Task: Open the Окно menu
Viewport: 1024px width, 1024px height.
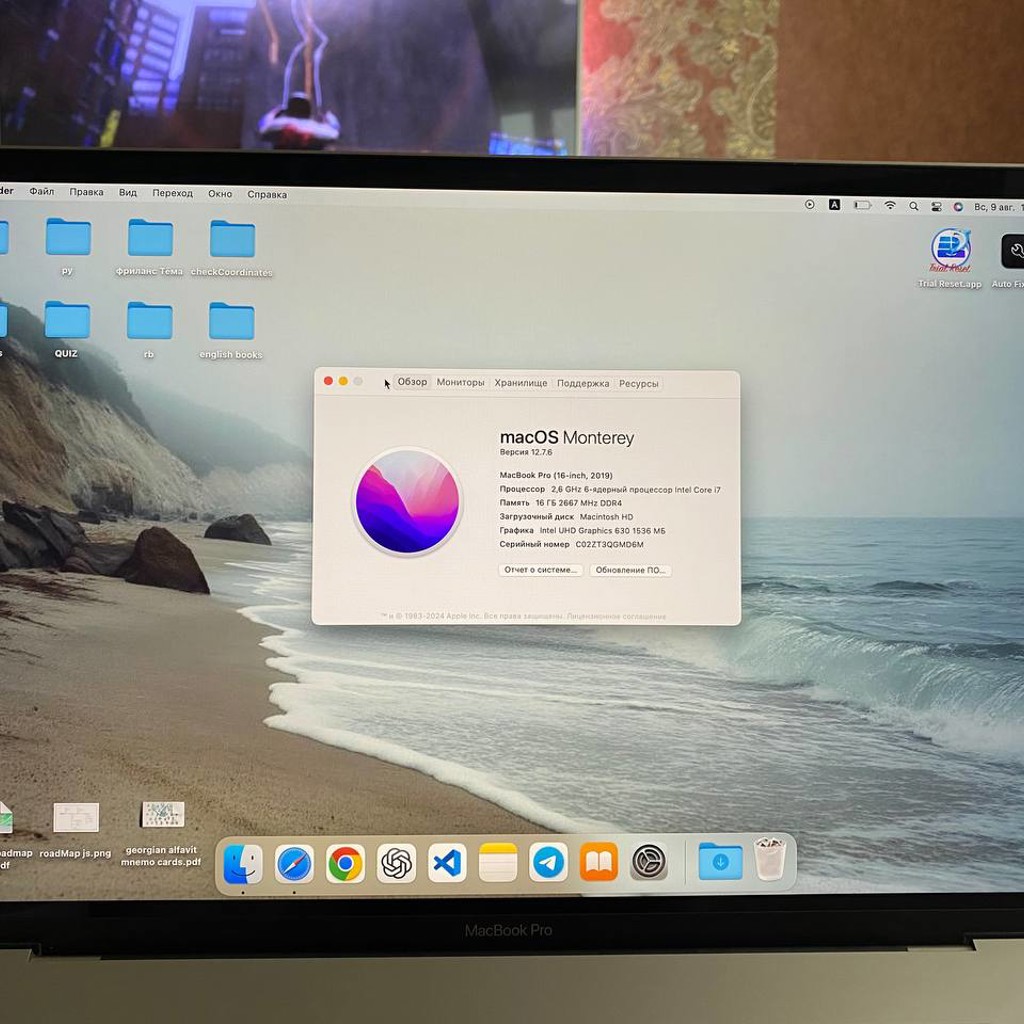Action: pos(220,194)
